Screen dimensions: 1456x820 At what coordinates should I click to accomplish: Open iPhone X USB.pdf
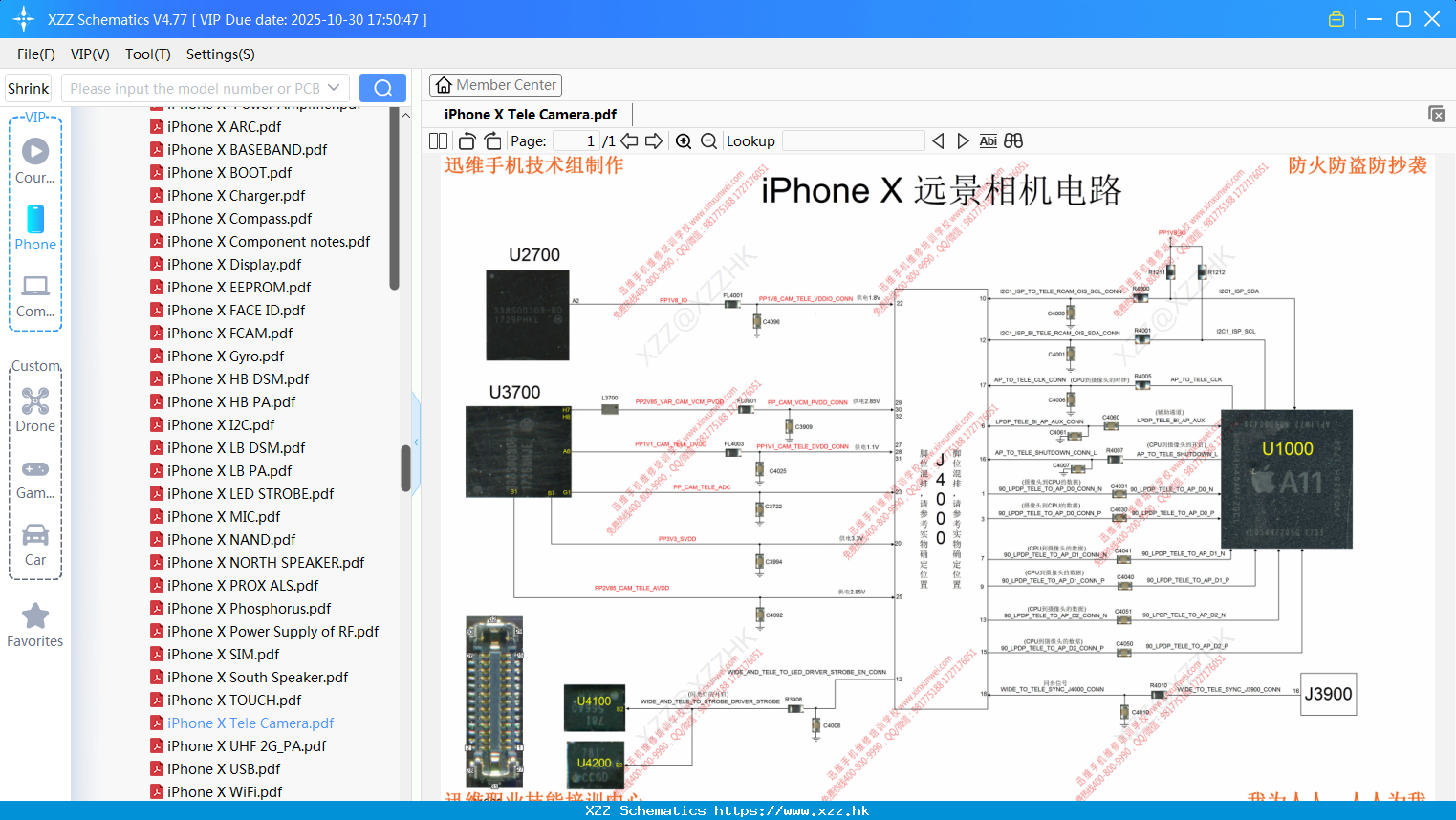click(x=224, y=769)
